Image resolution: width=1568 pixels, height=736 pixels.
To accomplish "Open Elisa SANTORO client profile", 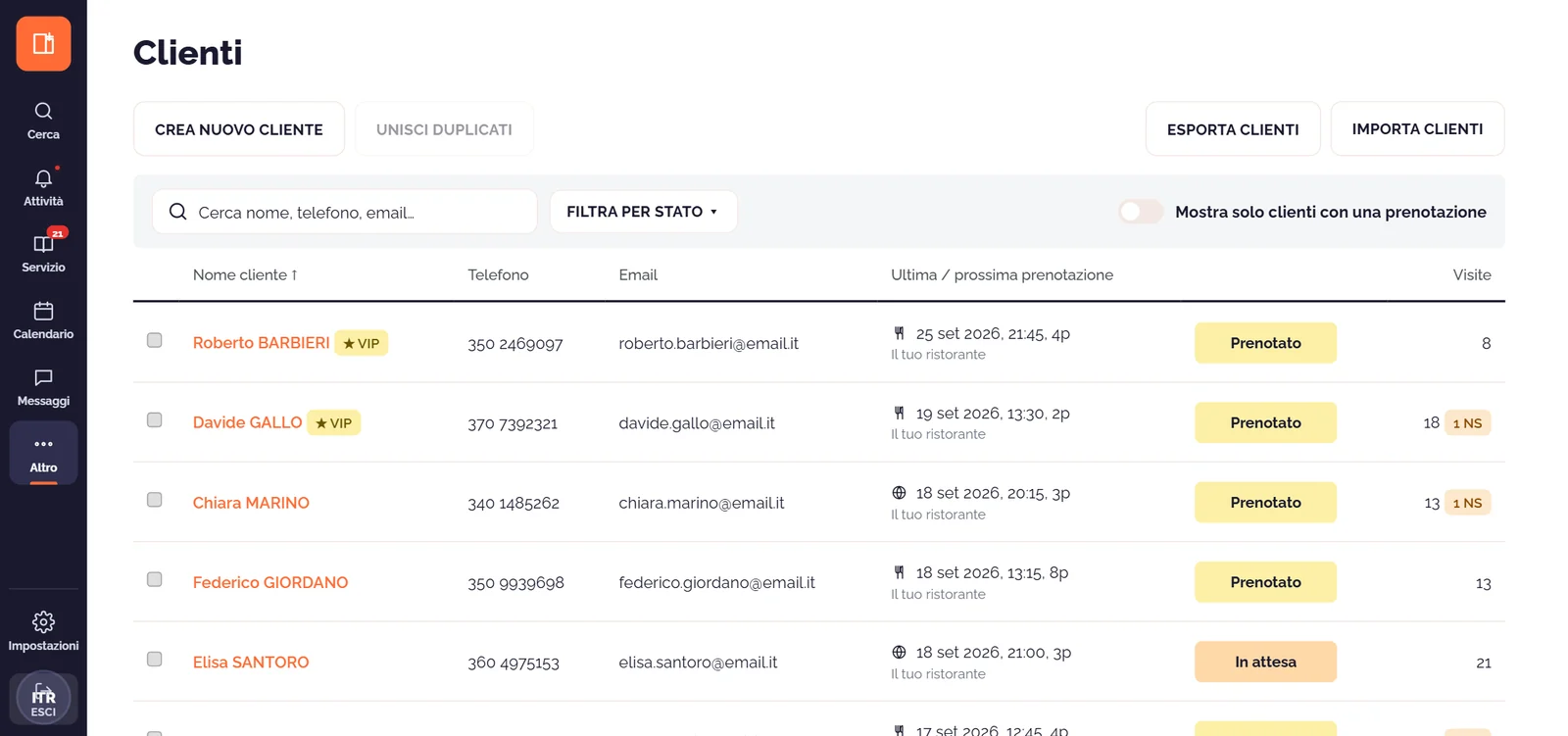I will [251, 662].
